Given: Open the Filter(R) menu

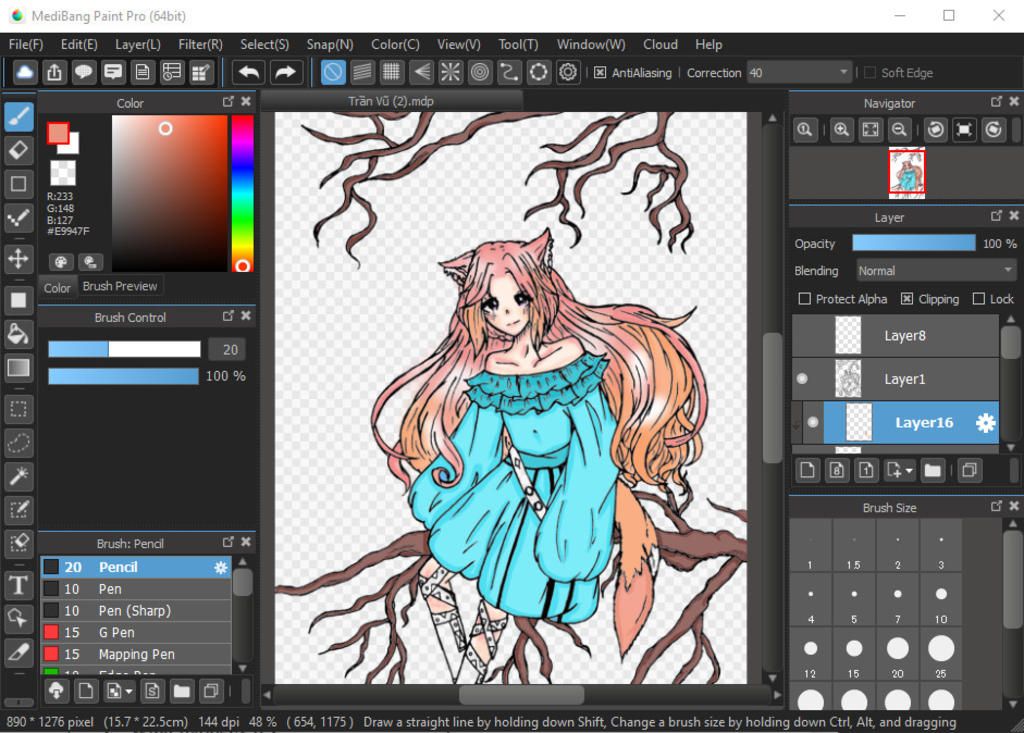Looking at the screenshot, I should pyautogui.click(x=200, y=44).
